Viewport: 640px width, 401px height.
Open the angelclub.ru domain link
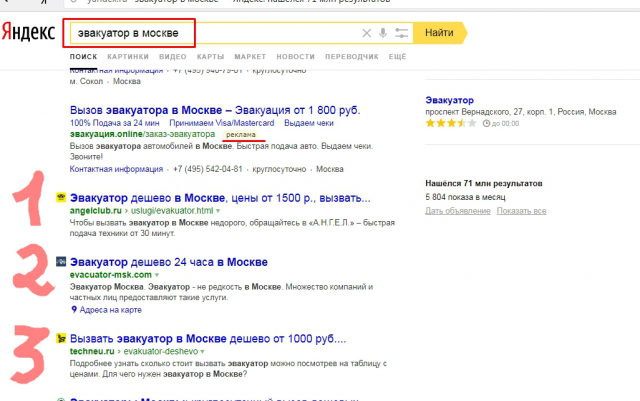click(96, 211)
